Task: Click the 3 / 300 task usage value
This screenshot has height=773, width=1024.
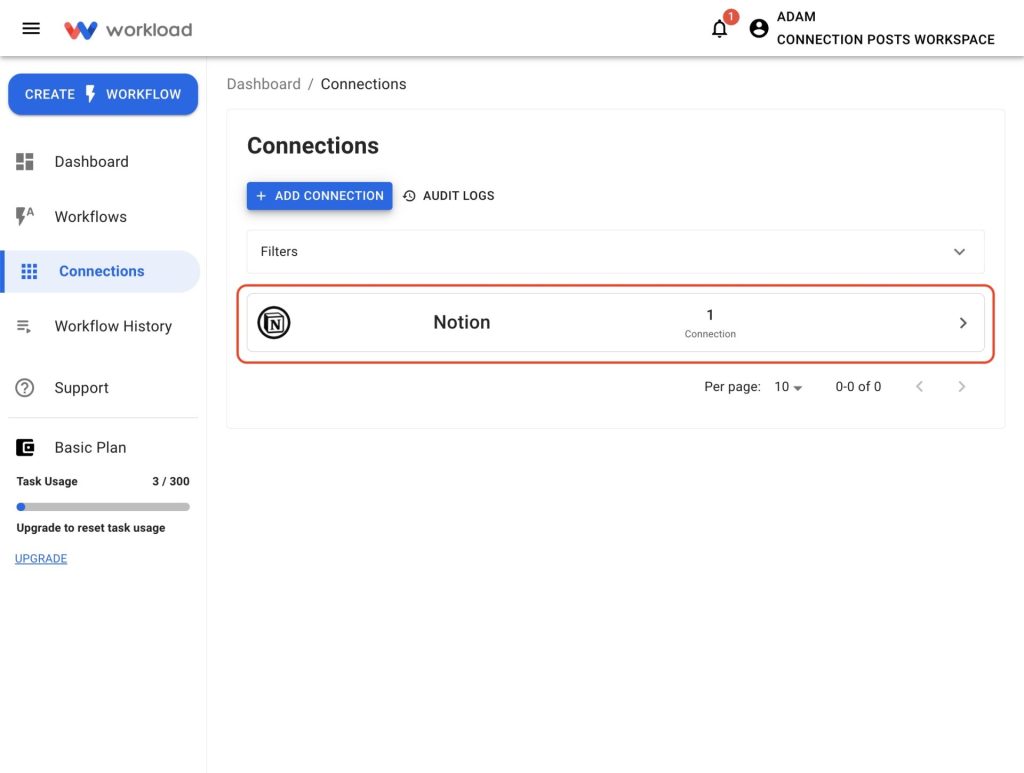Action: click(170, 481)
